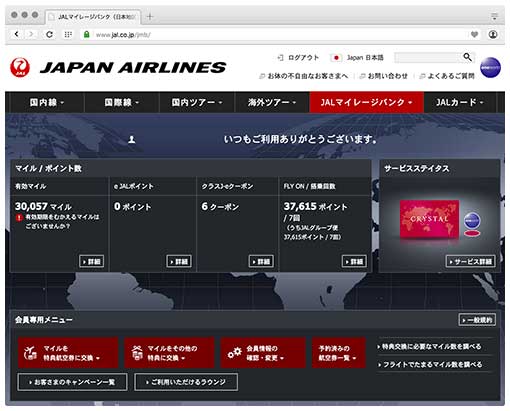Click 詳細 button under 有効マイル
The image size is (510, 411).
[x=92, y=261]
